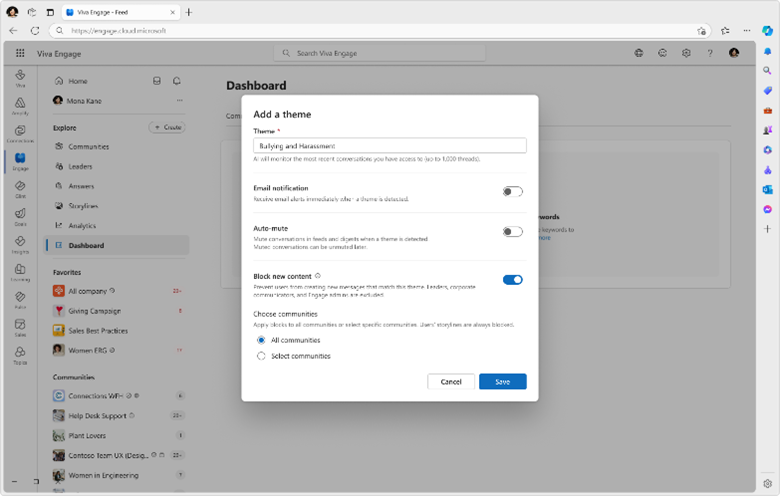Open browser favorites star icon
This screenshot has width=780, height=496.
[725, 31]
